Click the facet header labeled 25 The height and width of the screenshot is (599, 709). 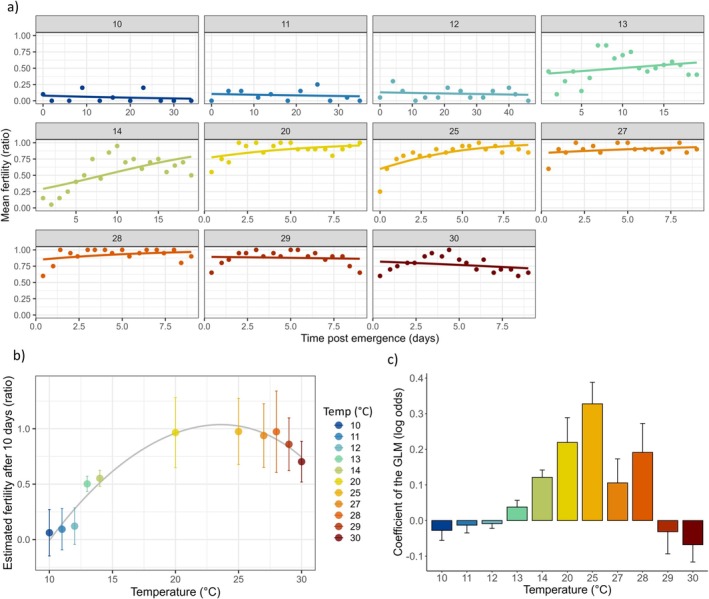(x=454, y=131)
